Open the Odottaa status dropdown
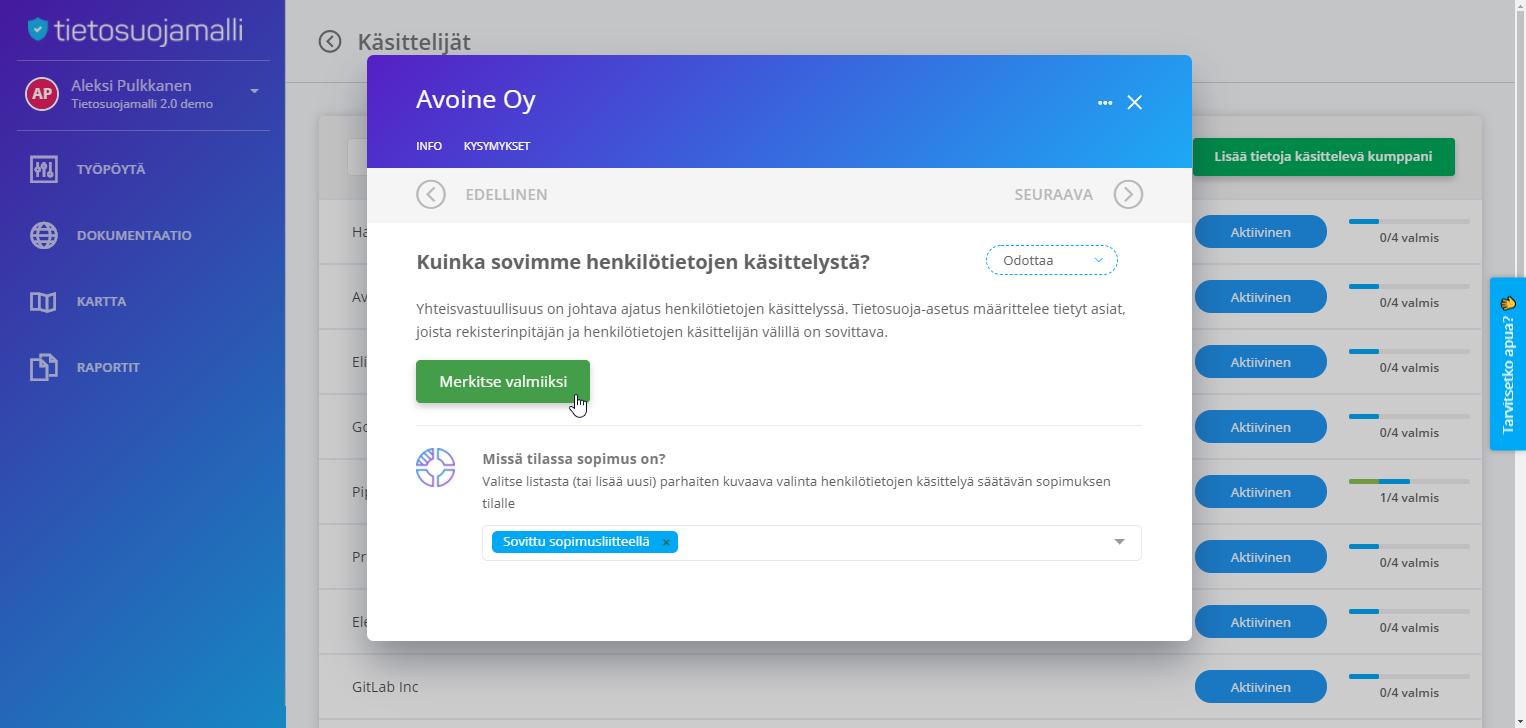1526x728 pixels. tap(1052, 260)
